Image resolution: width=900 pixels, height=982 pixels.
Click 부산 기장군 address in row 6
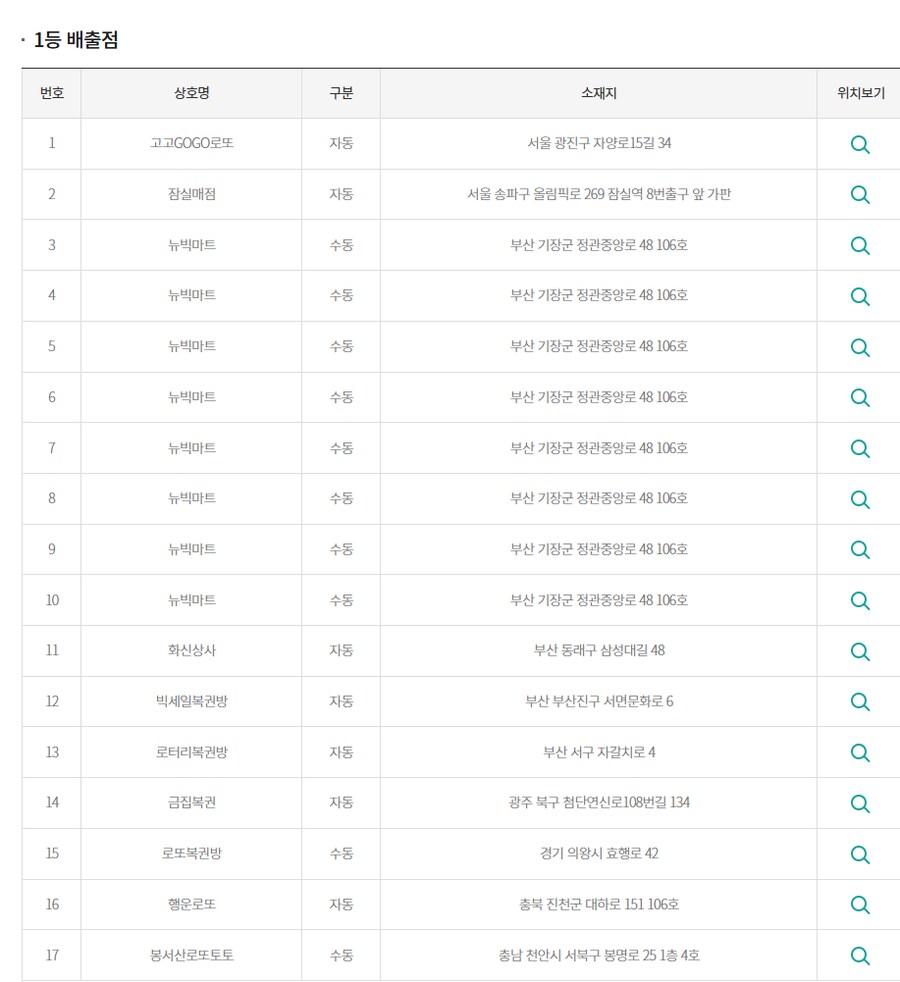click(599, 397)
